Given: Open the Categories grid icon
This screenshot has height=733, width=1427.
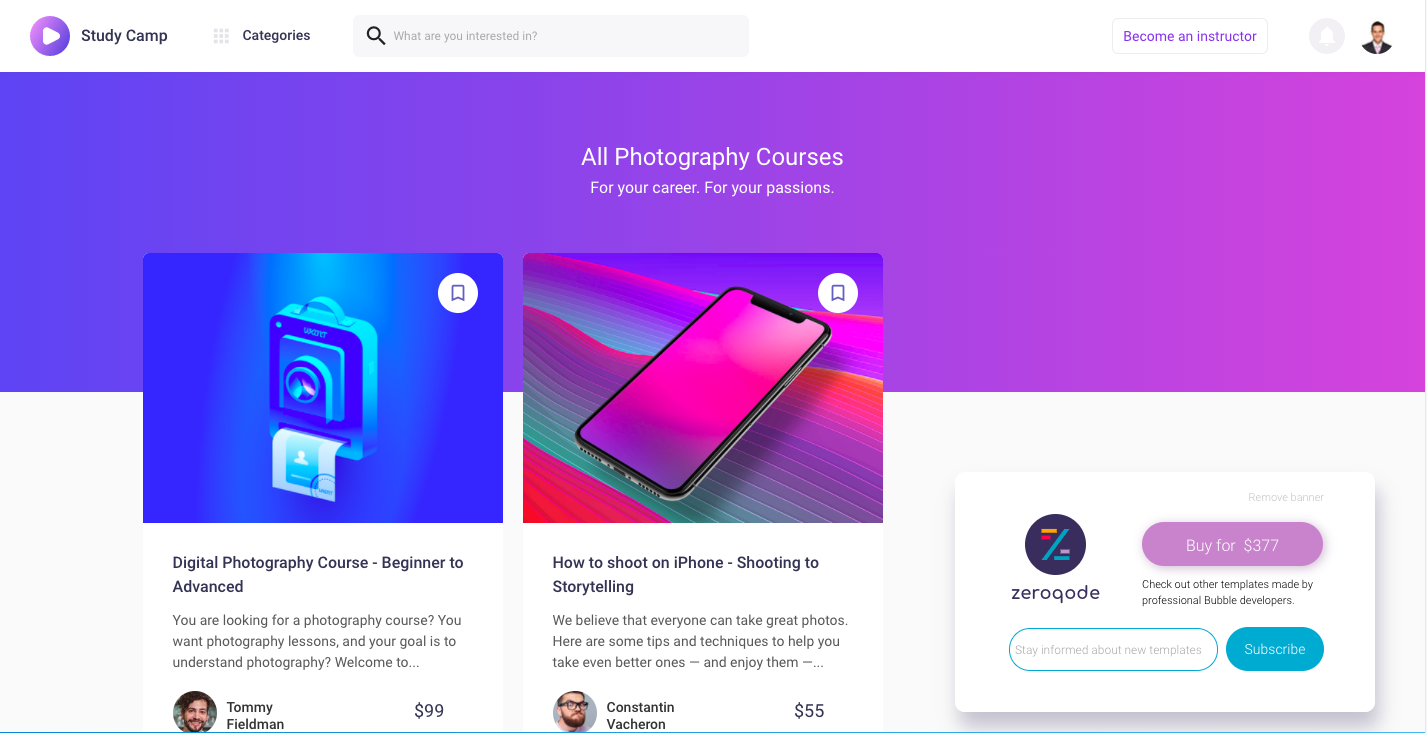Looking at the screenshot, I should coord(221,36).
